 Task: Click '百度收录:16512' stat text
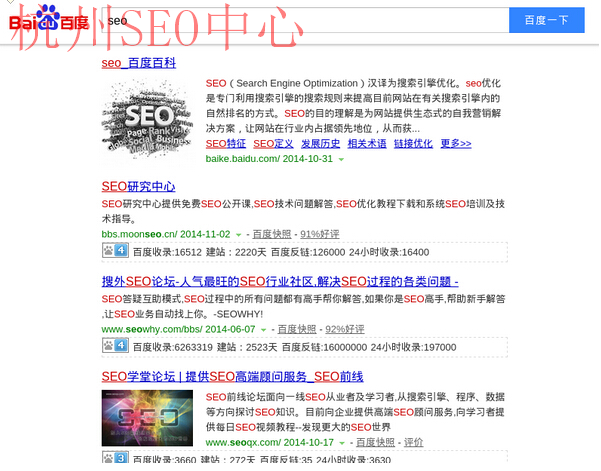(167, 252)
